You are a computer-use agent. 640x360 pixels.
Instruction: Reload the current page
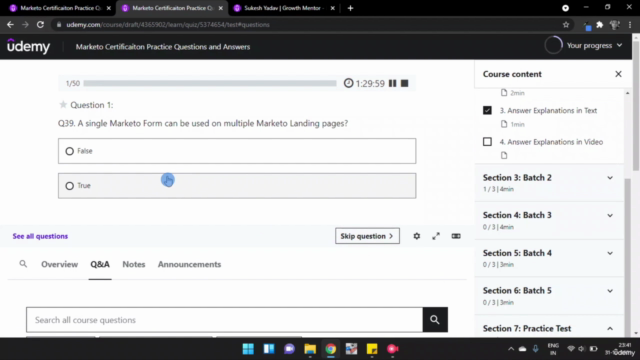click(40, 24)
